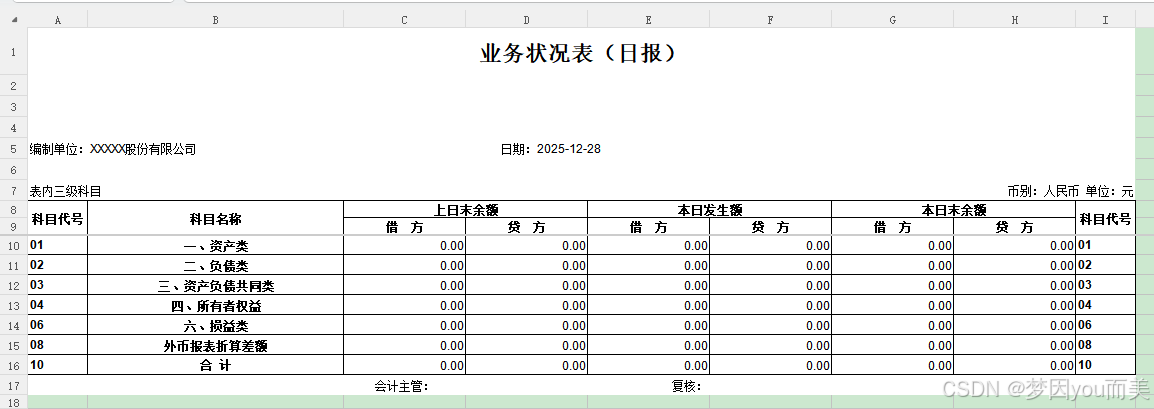Image resolution: width=1154 pixels, height=409 pixels.
Task: Select row 13 header
Action: point(14,305)
